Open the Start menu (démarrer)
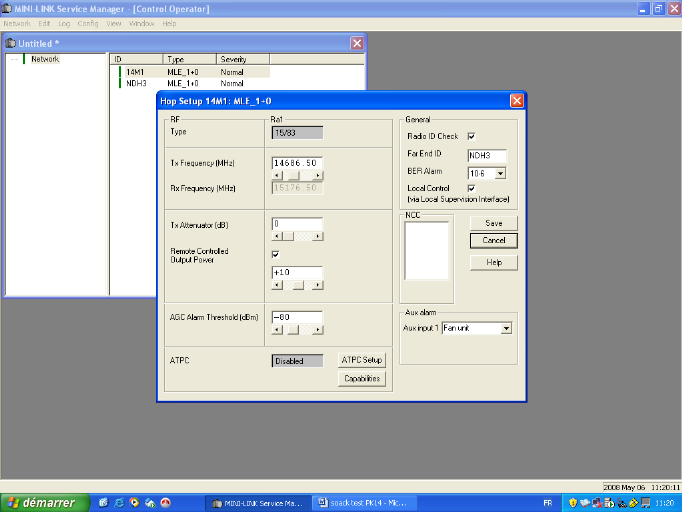Image resolution: width=682 pixels, height=512 pixels. point(40,502)
